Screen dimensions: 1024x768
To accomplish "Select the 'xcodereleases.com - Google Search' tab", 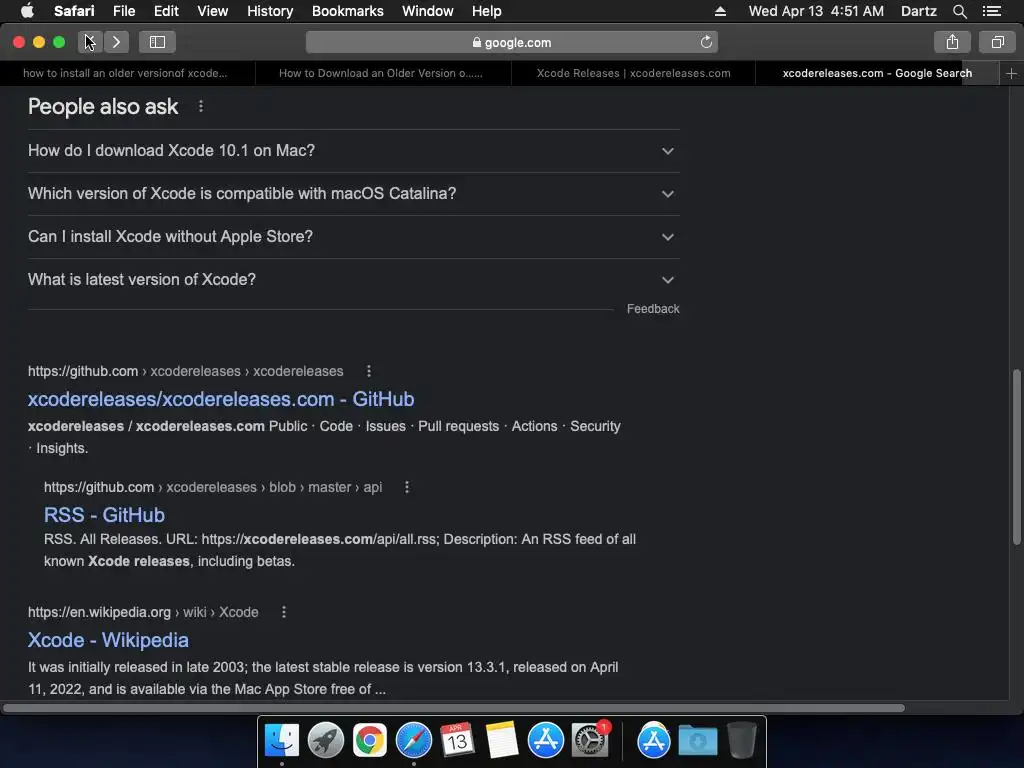I will 877,73.
